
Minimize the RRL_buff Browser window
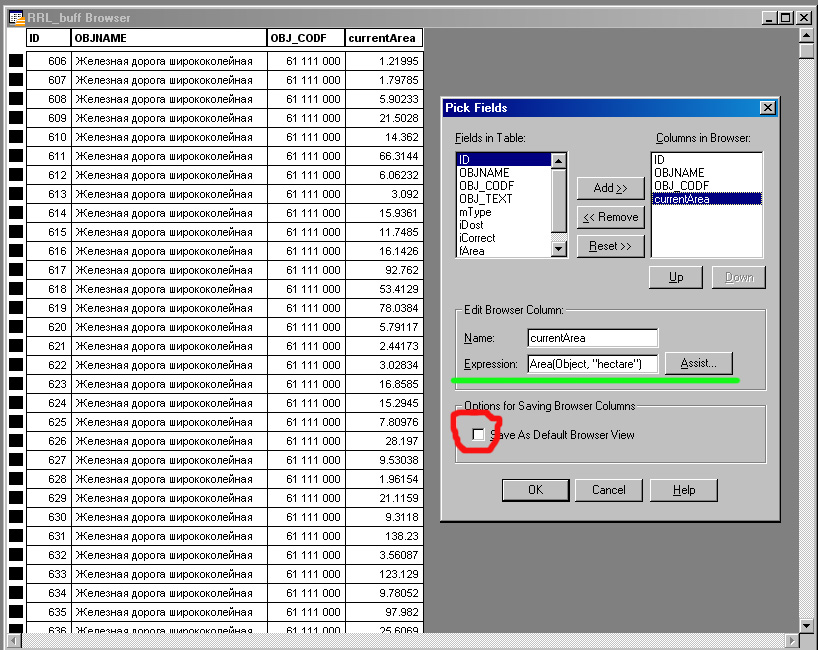769,18
